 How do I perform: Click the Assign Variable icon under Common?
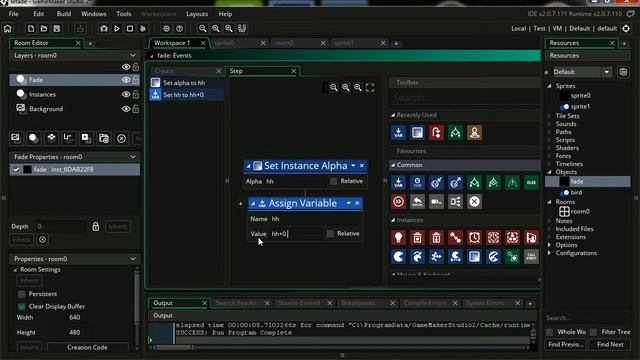click(398, 182)
